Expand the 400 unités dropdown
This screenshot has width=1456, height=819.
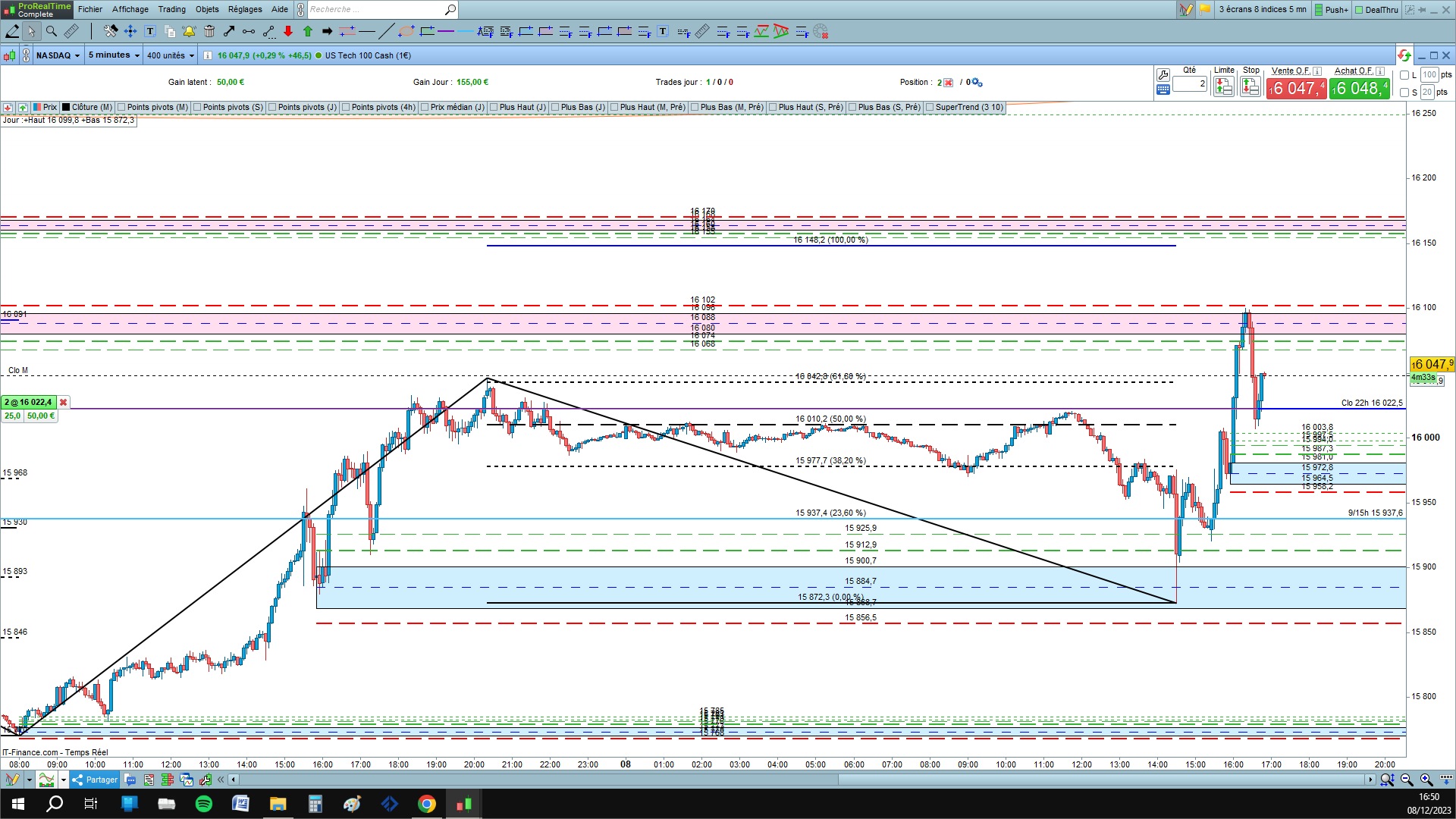[x=170, y=55]
